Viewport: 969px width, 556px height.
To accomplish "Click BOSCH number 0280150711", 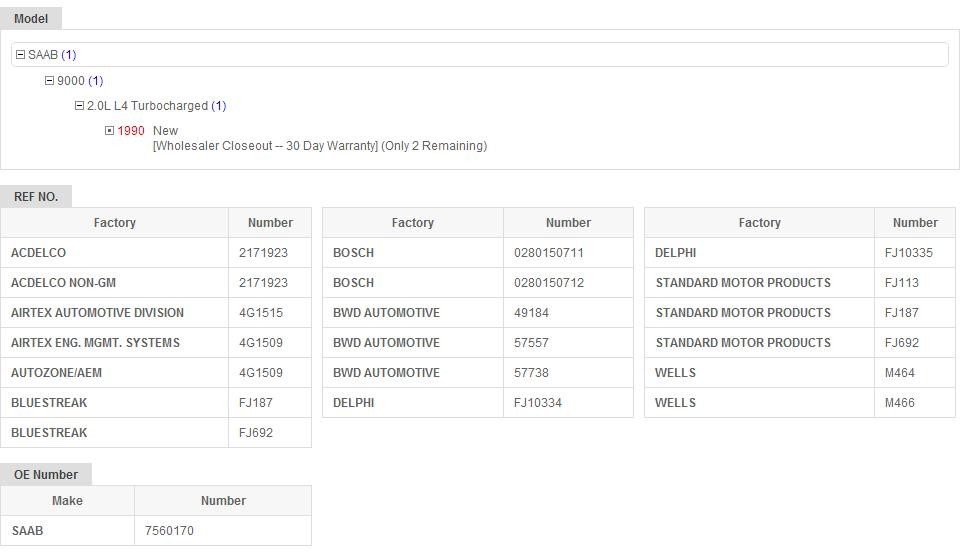I will pos(548,253).
